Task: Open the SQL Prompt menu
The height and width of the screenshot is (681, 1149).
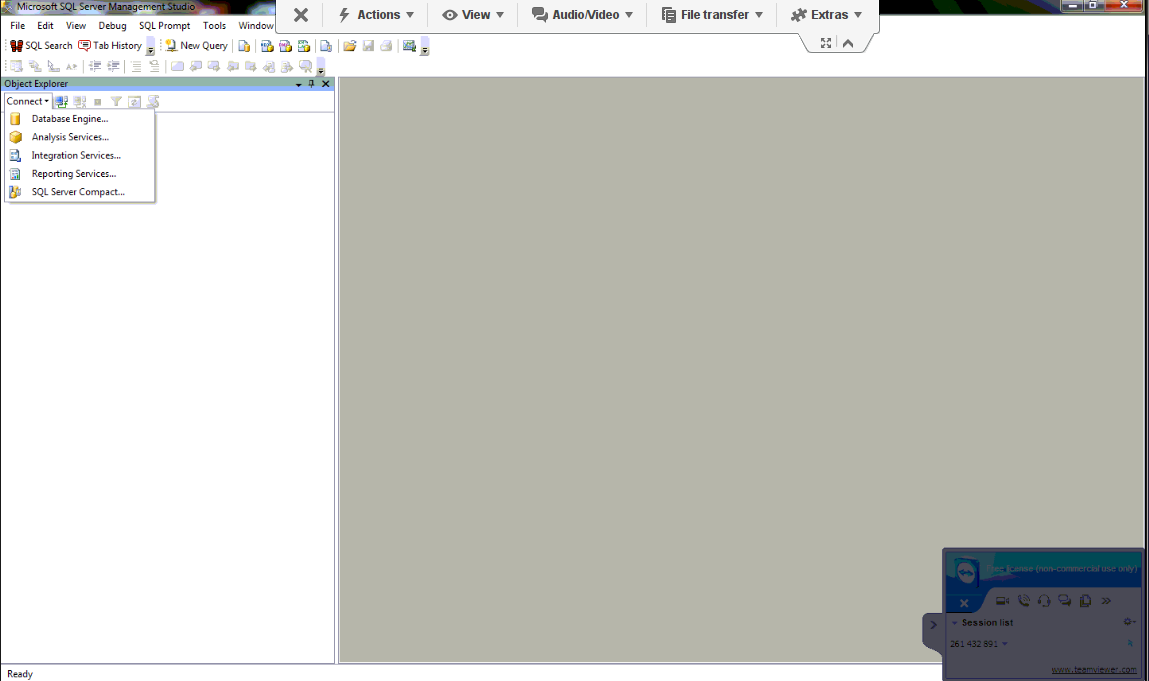Action: click(x=164, y=26)
